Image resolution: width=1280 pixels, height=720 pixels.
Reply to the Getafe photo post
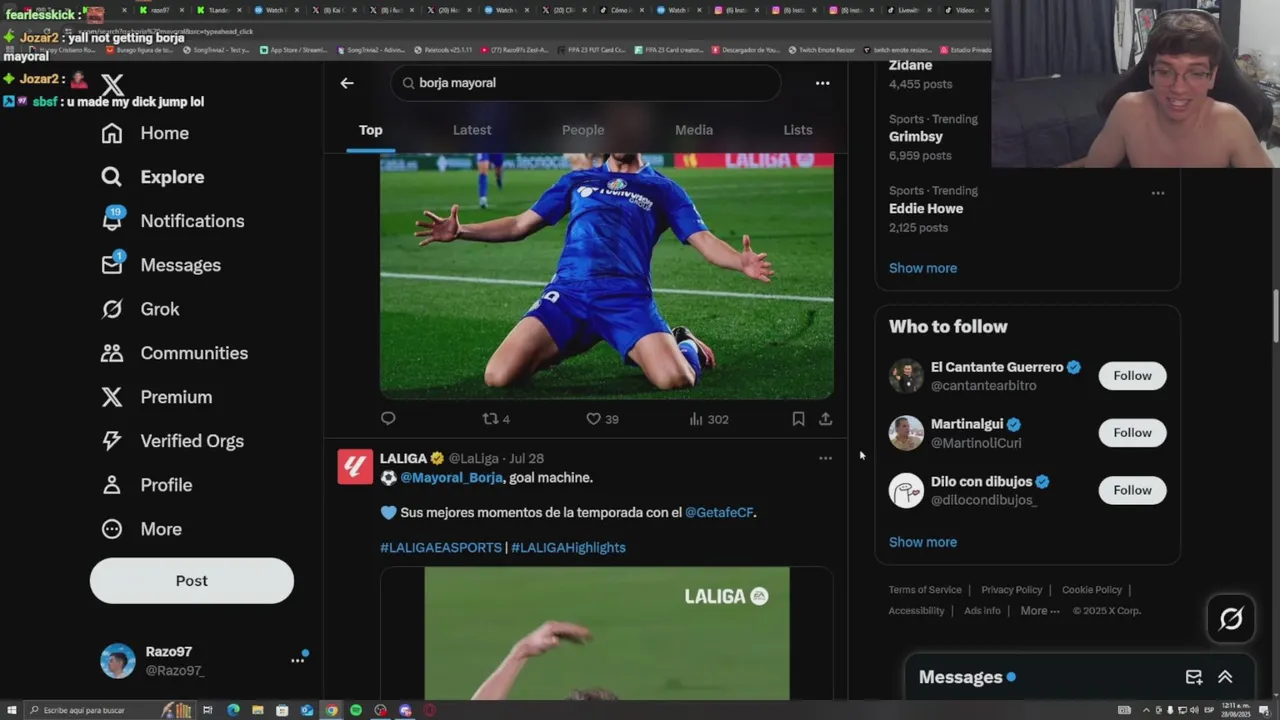click(388, 419)
